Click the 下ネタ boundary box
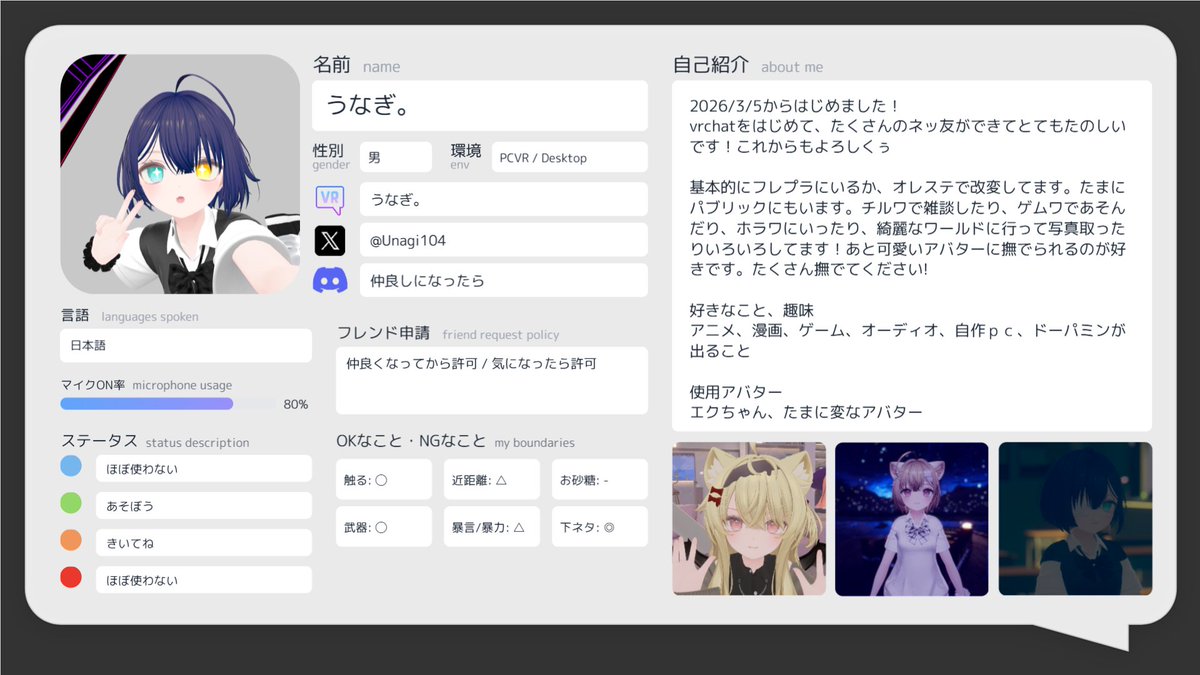Image resolution: width=1200 pixels, height=675 pixels. pos(600,527)
